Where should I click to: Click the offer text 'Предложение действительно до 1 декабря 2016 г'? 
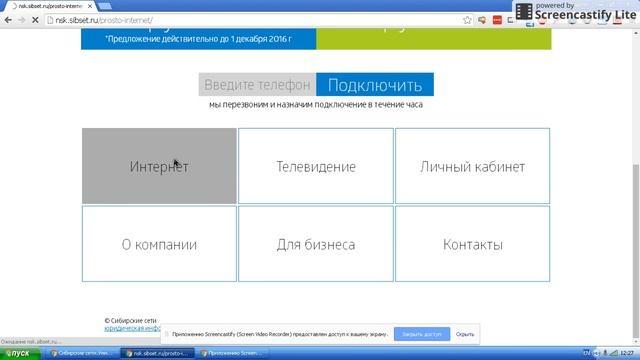(x=198, y=39)
